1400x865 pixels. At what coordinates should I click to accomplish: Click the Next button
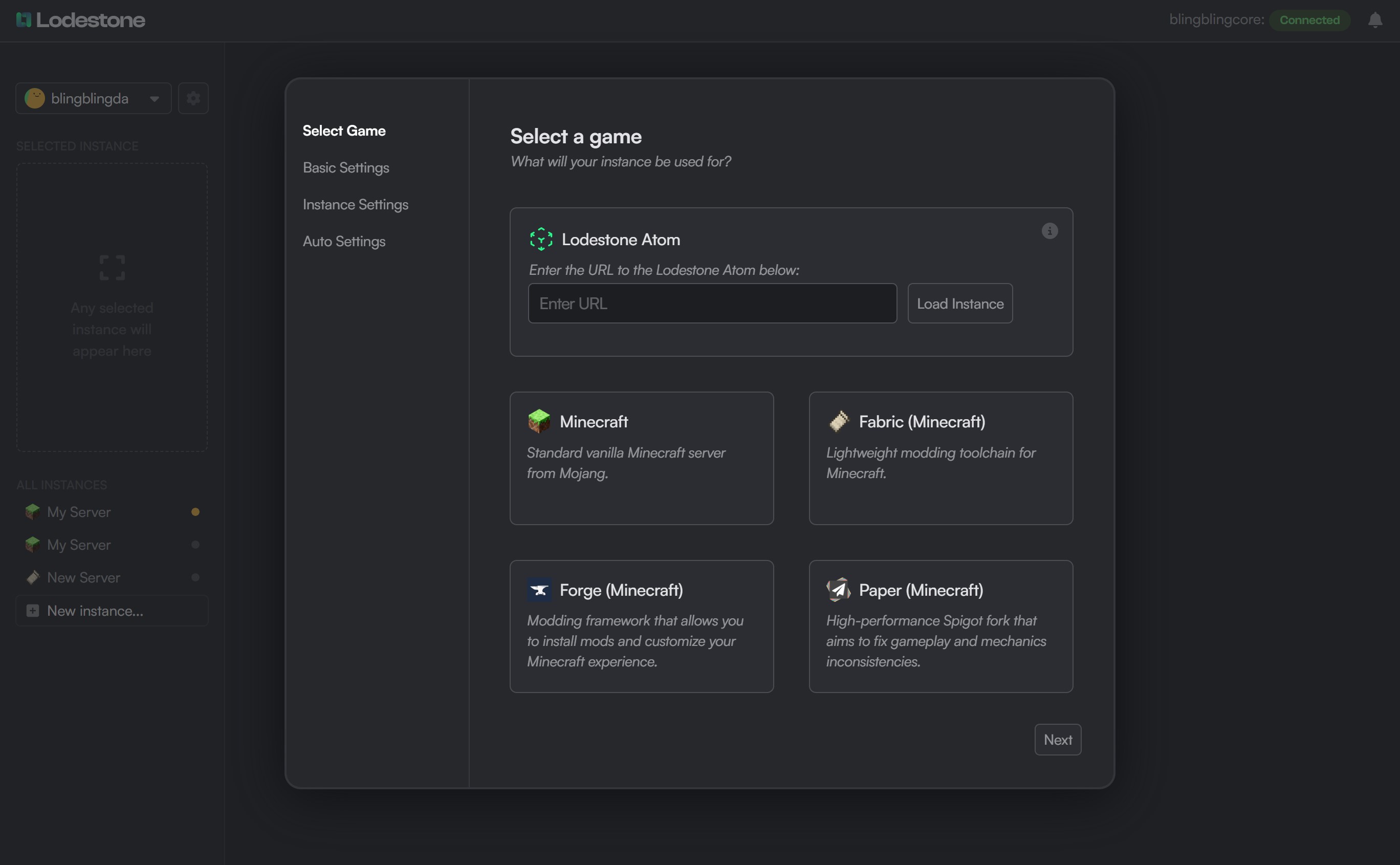[x=1058, y=739]
